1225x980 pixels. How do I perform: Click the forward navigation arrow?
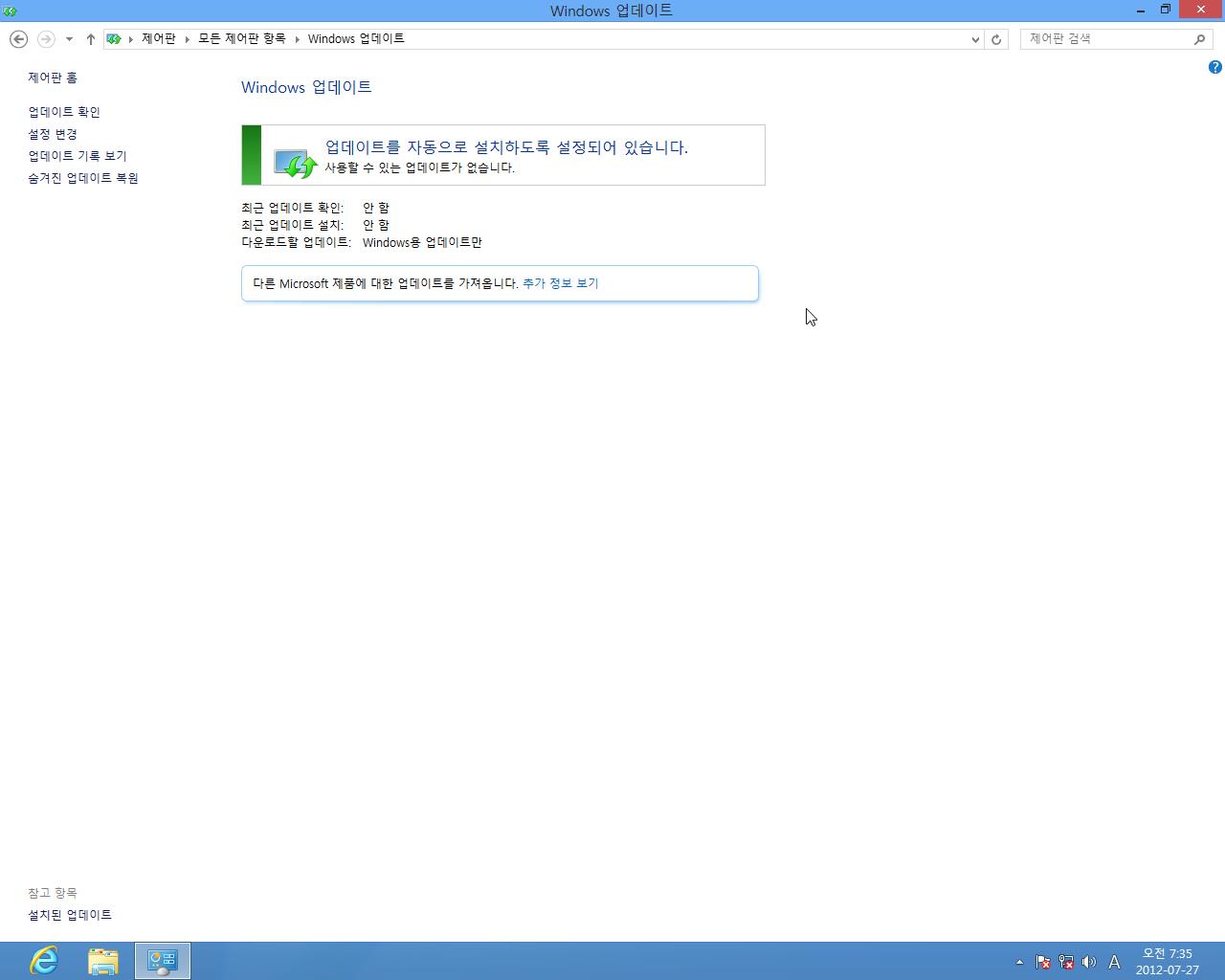[x=46, y=39]
